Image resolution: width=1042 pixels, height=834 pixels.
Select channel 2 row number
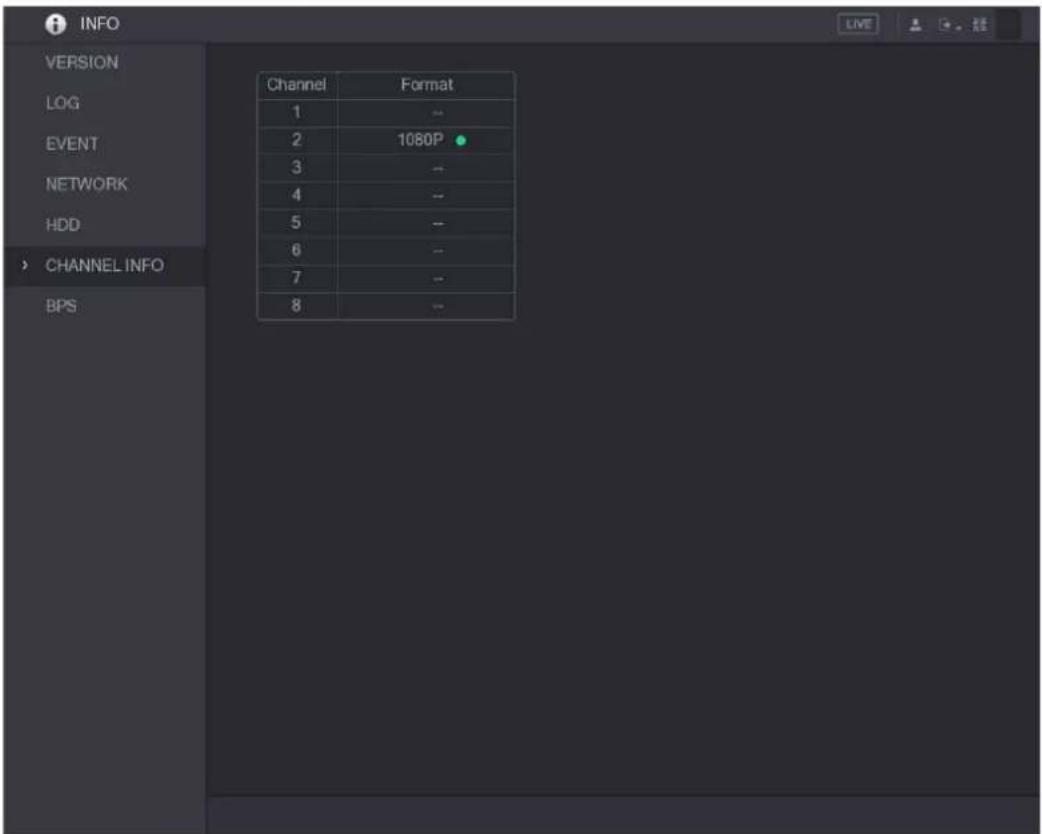(x=296, y=140)
